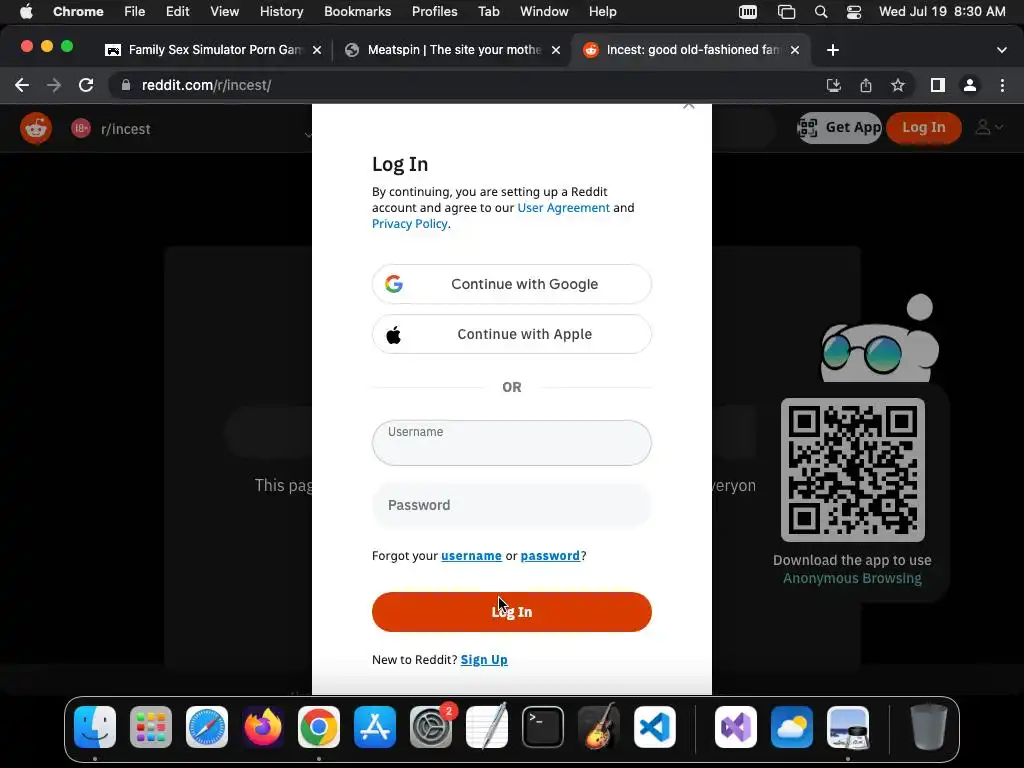Click the address bar URL
The height and width of the screenshot is (768, 1024).
[206, 85]
